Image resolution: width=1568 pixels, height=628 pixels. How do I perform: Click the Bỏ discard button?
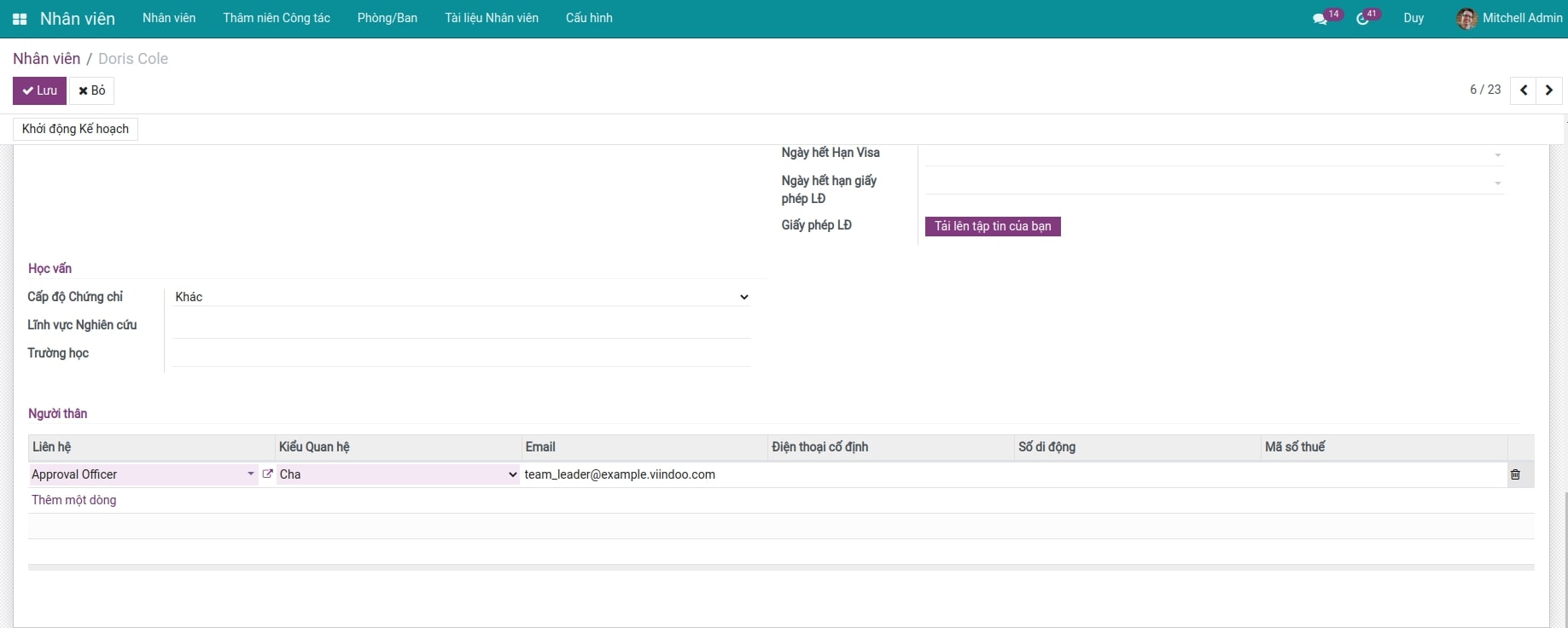(92, 90)
